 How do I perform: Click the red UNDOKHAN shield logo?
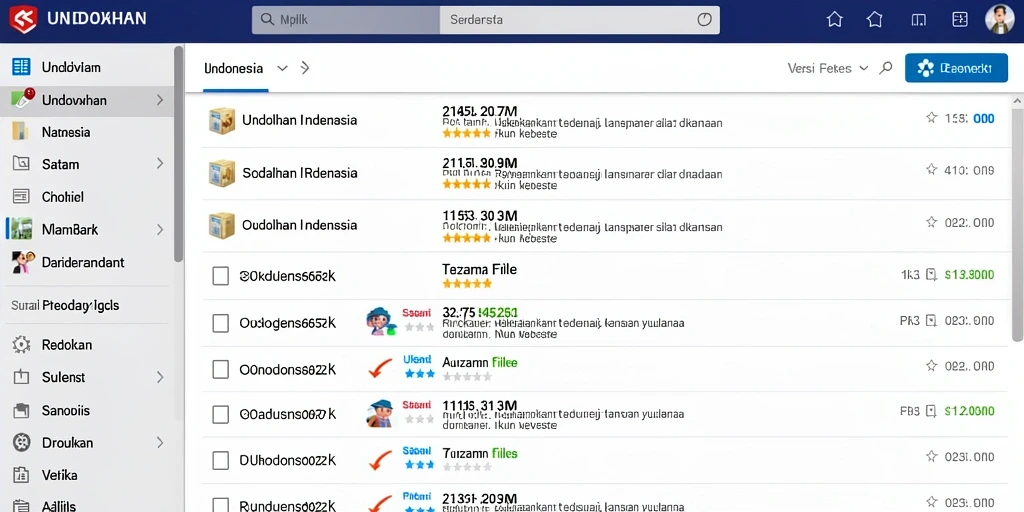(23, 18)
